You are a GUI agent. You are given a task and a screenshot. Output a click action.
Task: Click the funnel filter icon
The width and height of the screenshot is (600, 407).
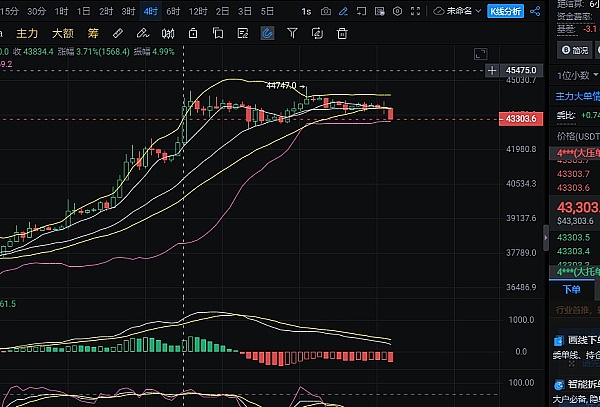(x=292, y=32)
